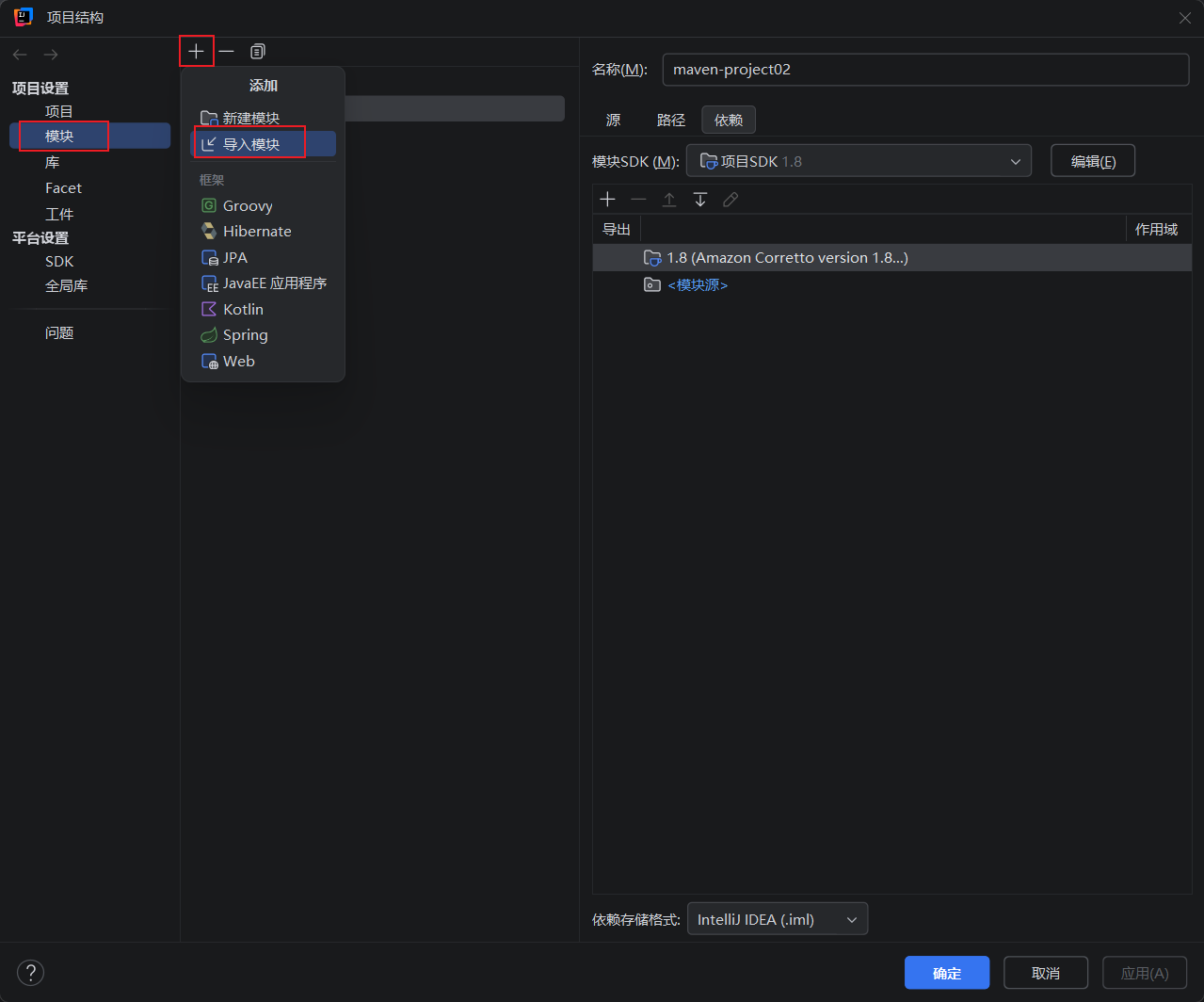Select the Spring leaf icon
This screenshot has width=1204, height=1002.
pos(209,335)
